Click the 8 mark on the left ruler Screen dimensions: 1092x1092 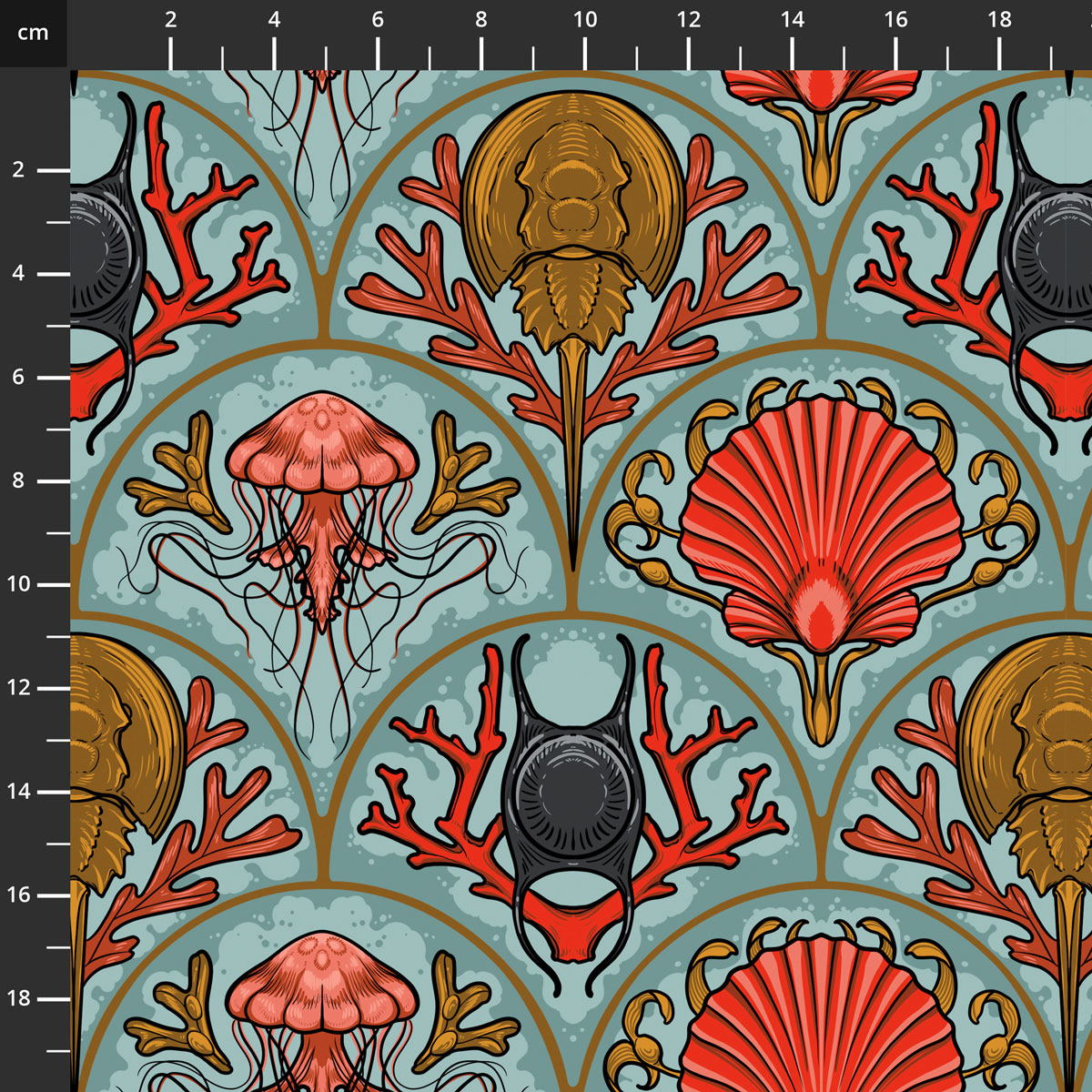(x=20, y=480)
